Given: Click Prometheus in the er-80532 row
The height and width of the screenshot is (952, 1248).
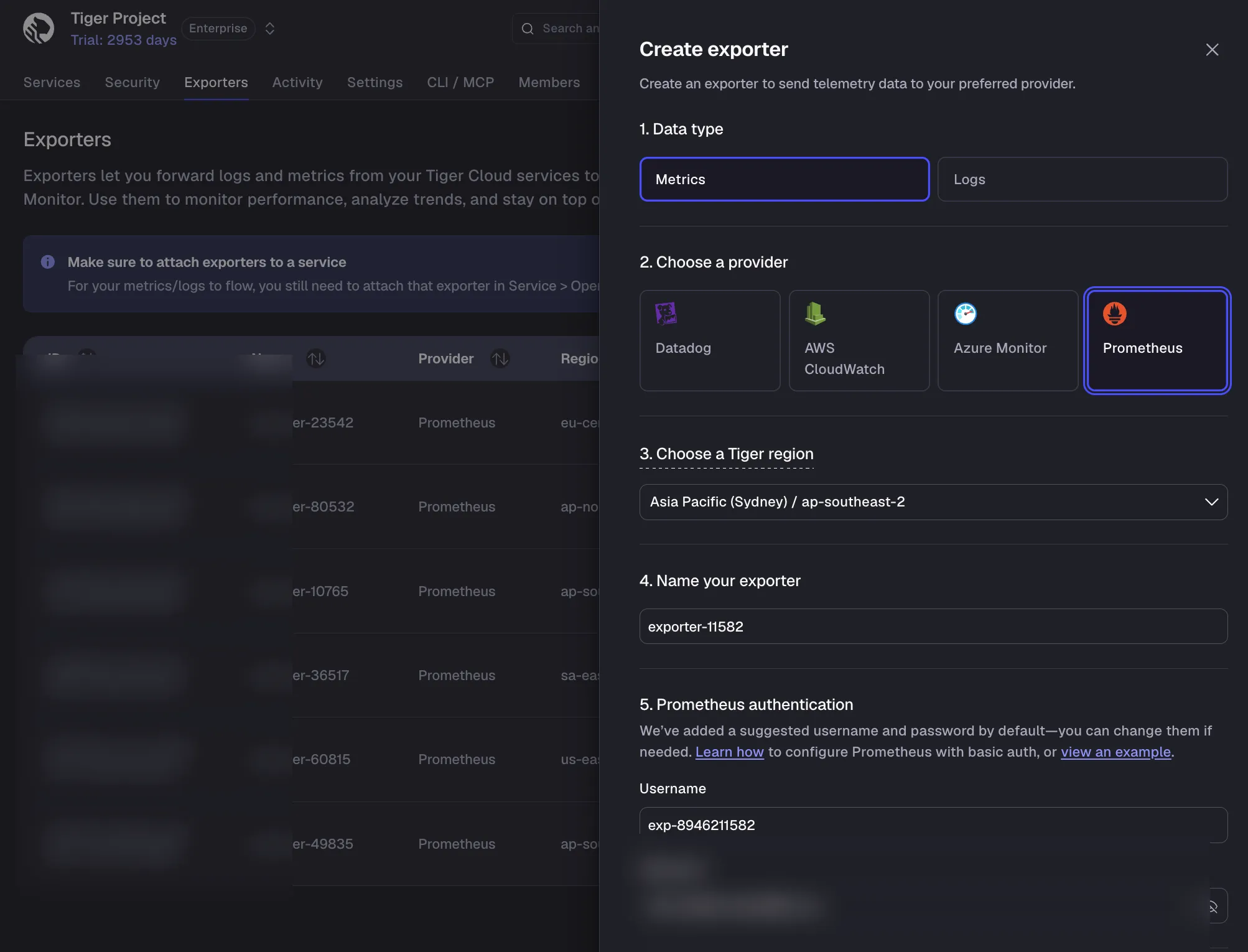Looking at the screenshot, I should coord(457,506).
